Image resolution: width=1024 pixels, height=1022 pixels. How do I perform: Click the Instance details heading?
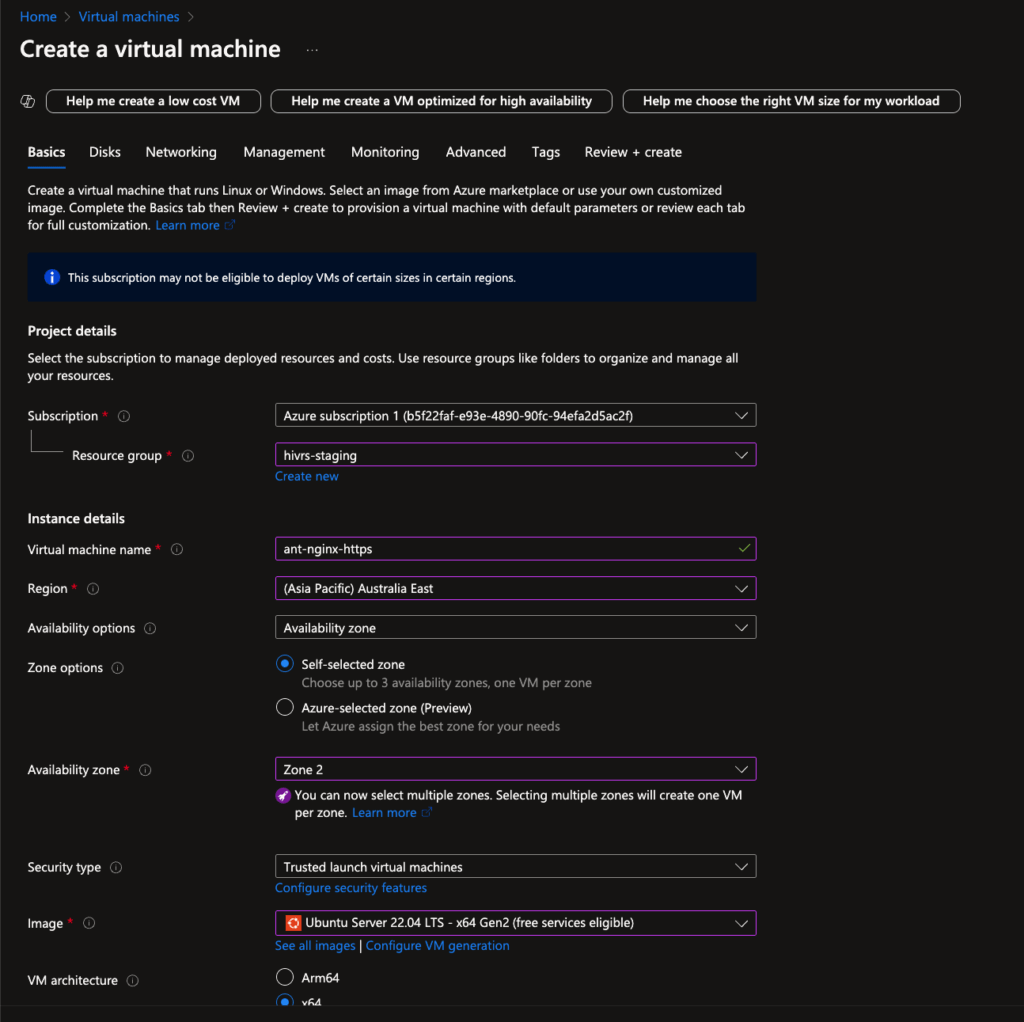click(76, 519)
